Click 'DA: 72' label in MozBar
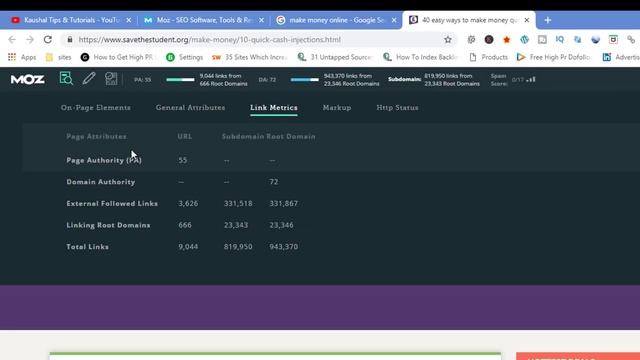Image resolution: width=640 pixels, height=360 pixels. pyautogui.click(x=267, y=80)
